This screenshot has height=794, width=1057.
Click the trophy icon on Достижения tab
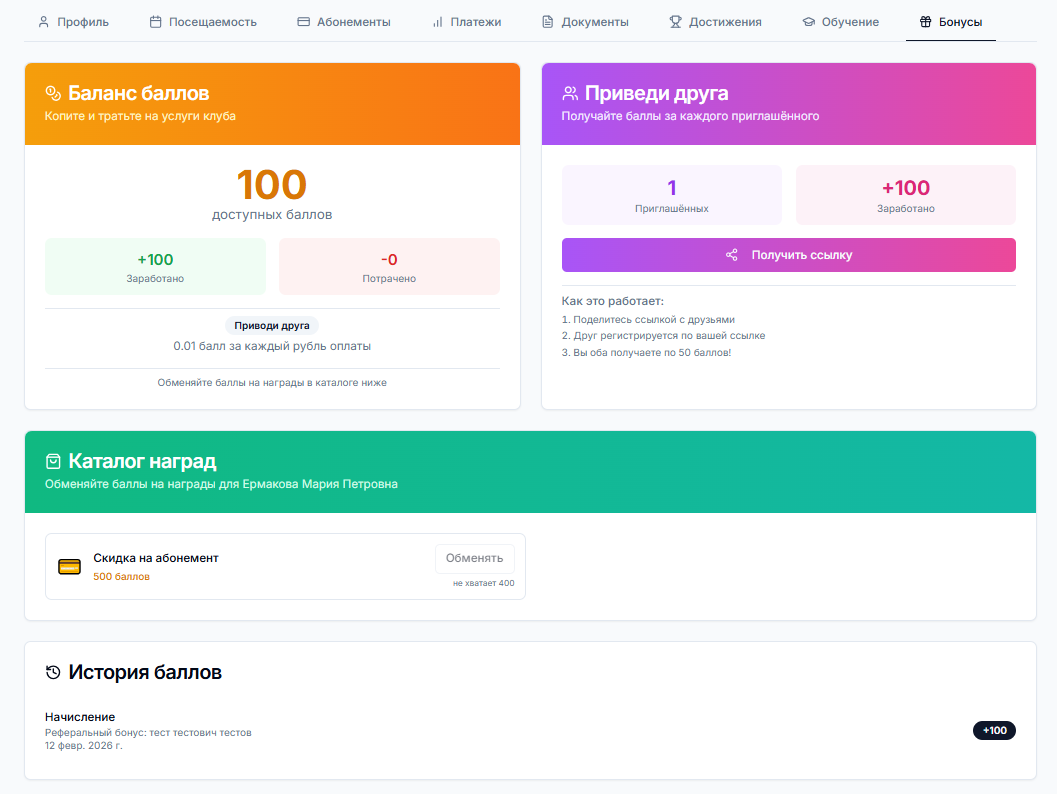pos(675,21)
